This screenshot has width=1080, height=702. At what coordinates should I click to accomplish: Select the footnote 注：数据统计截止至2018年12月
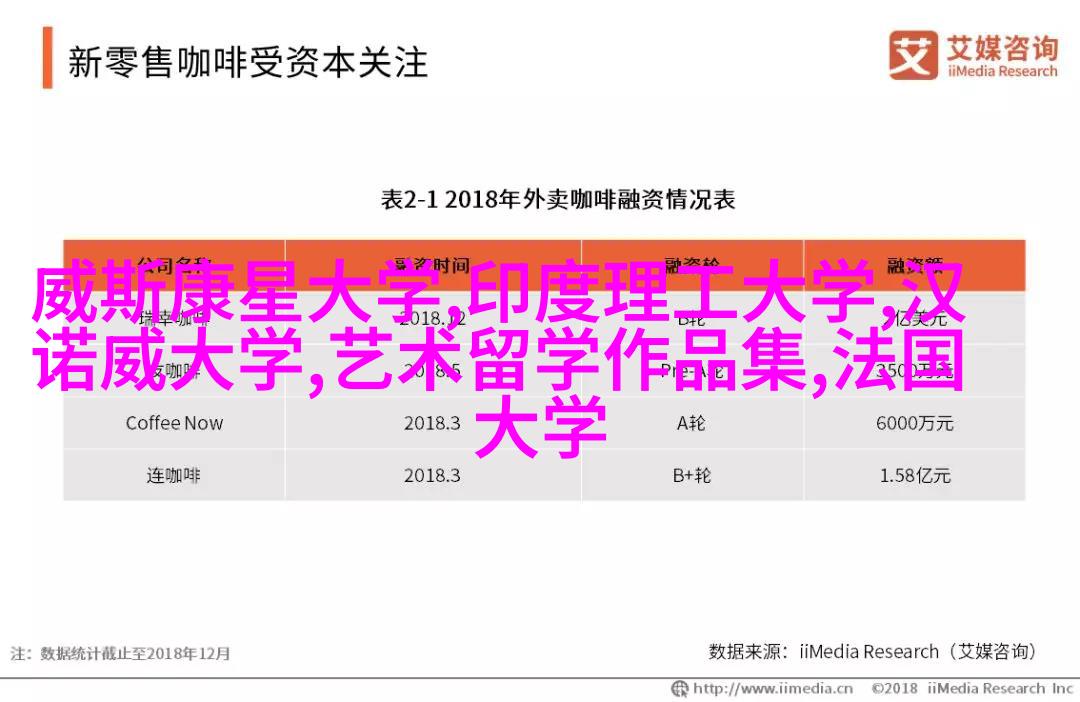120,653
